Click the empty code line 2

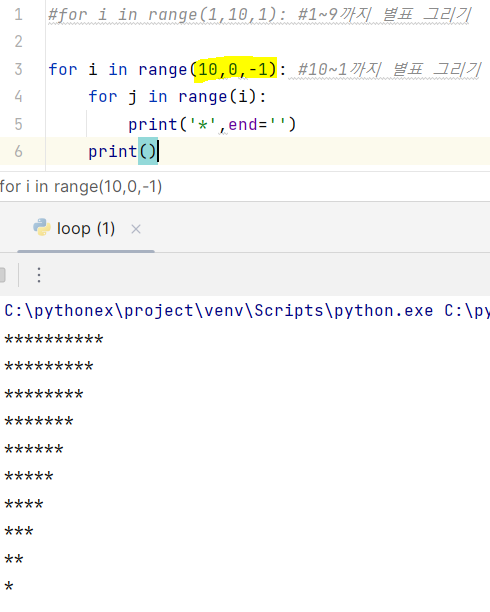267,42
